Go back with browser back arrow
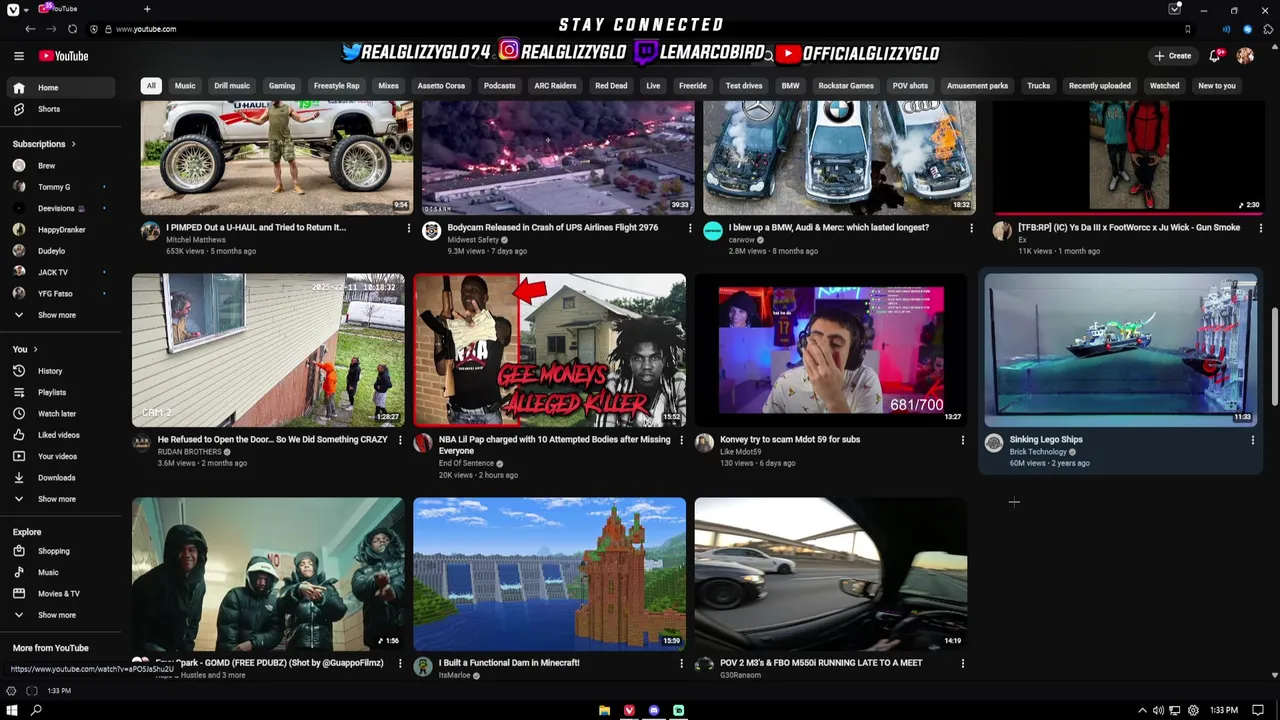Viewport: 1280px width, 720px height. point(30,29)
